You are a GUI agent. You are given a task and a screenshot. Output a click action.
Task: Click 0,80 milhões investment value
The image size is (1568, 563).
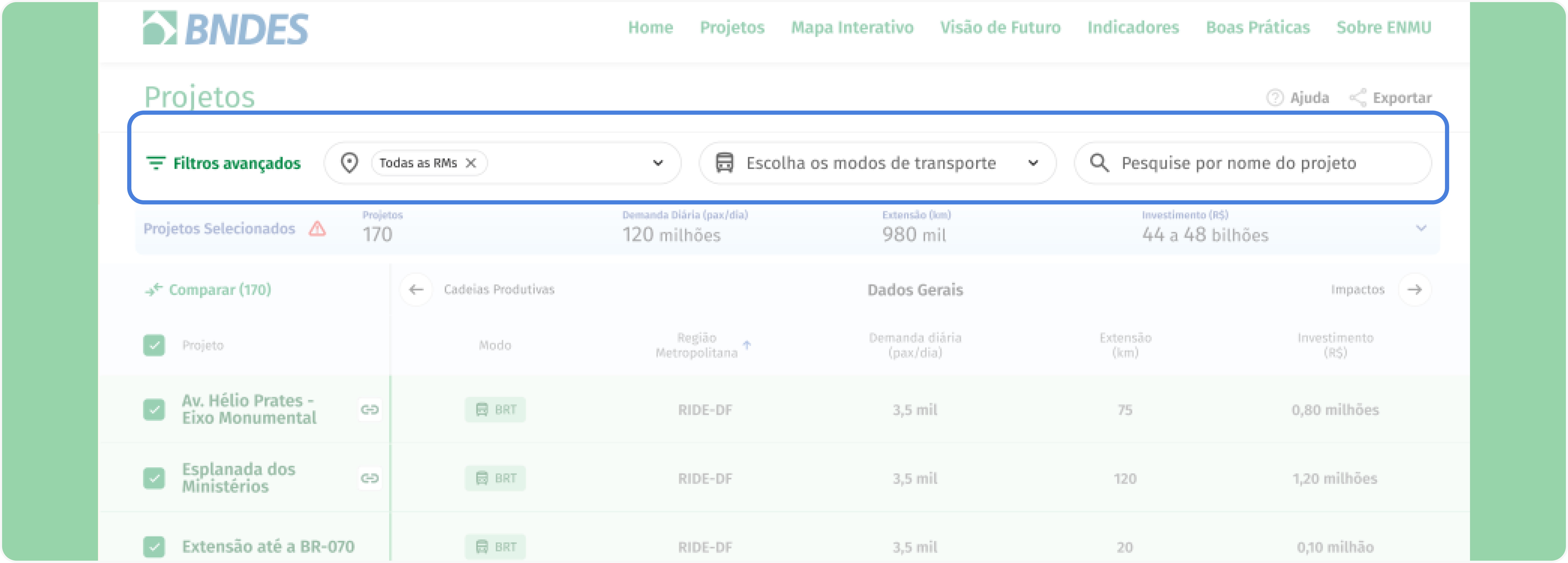(1336, 410)
